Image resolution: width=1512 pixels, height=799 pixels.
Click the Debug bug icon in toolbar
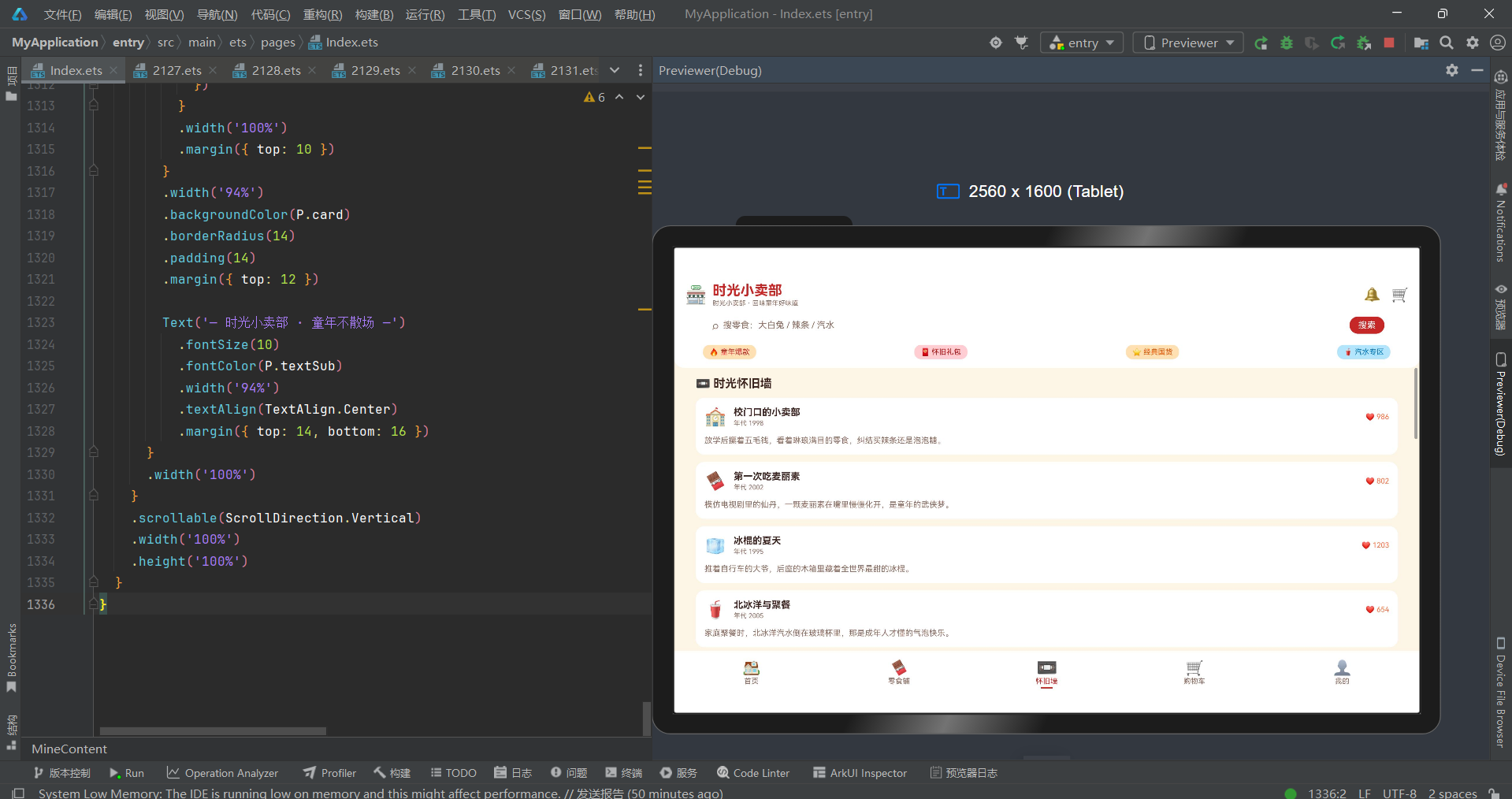1287,43
